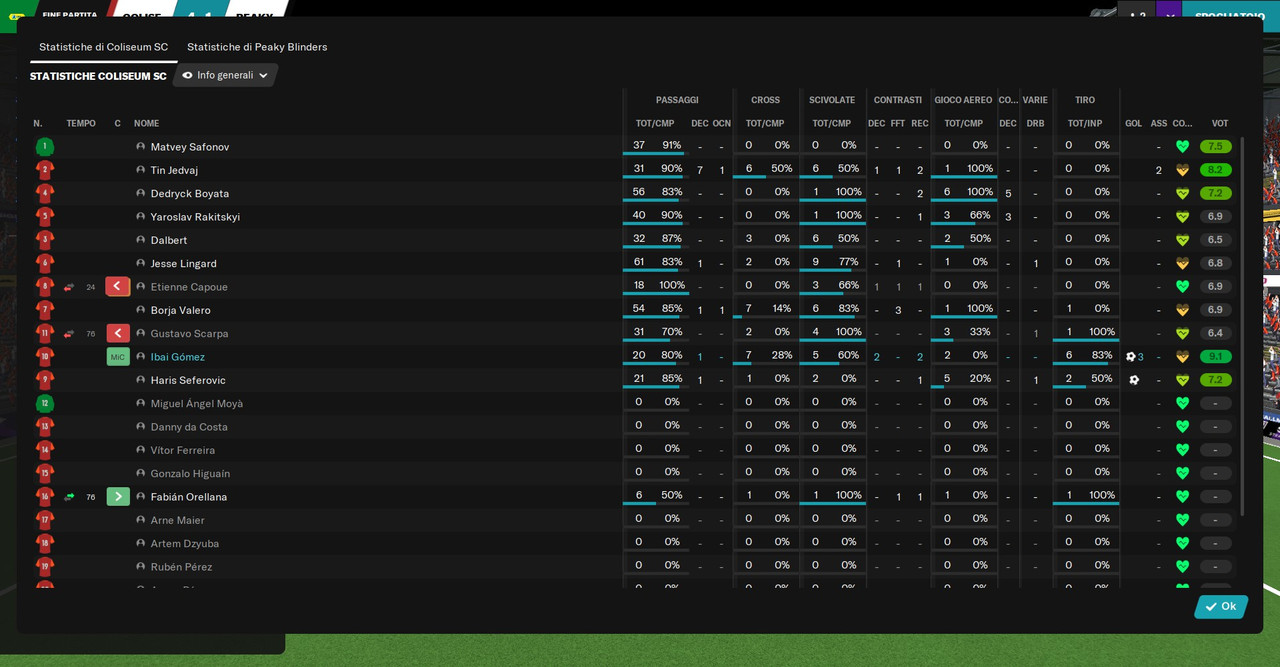This screenshot has height=667, width=1280.
Task: Click the substituted-on arrow for Fabián Orellana
Action: click(x=118, y=497)
